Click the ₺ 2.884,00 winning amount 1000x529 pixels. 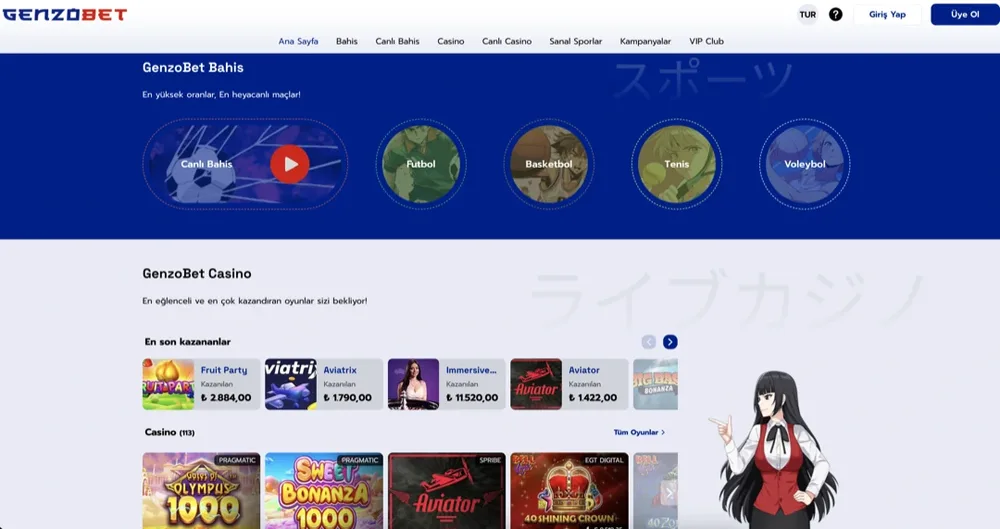[x=226, y=398]
